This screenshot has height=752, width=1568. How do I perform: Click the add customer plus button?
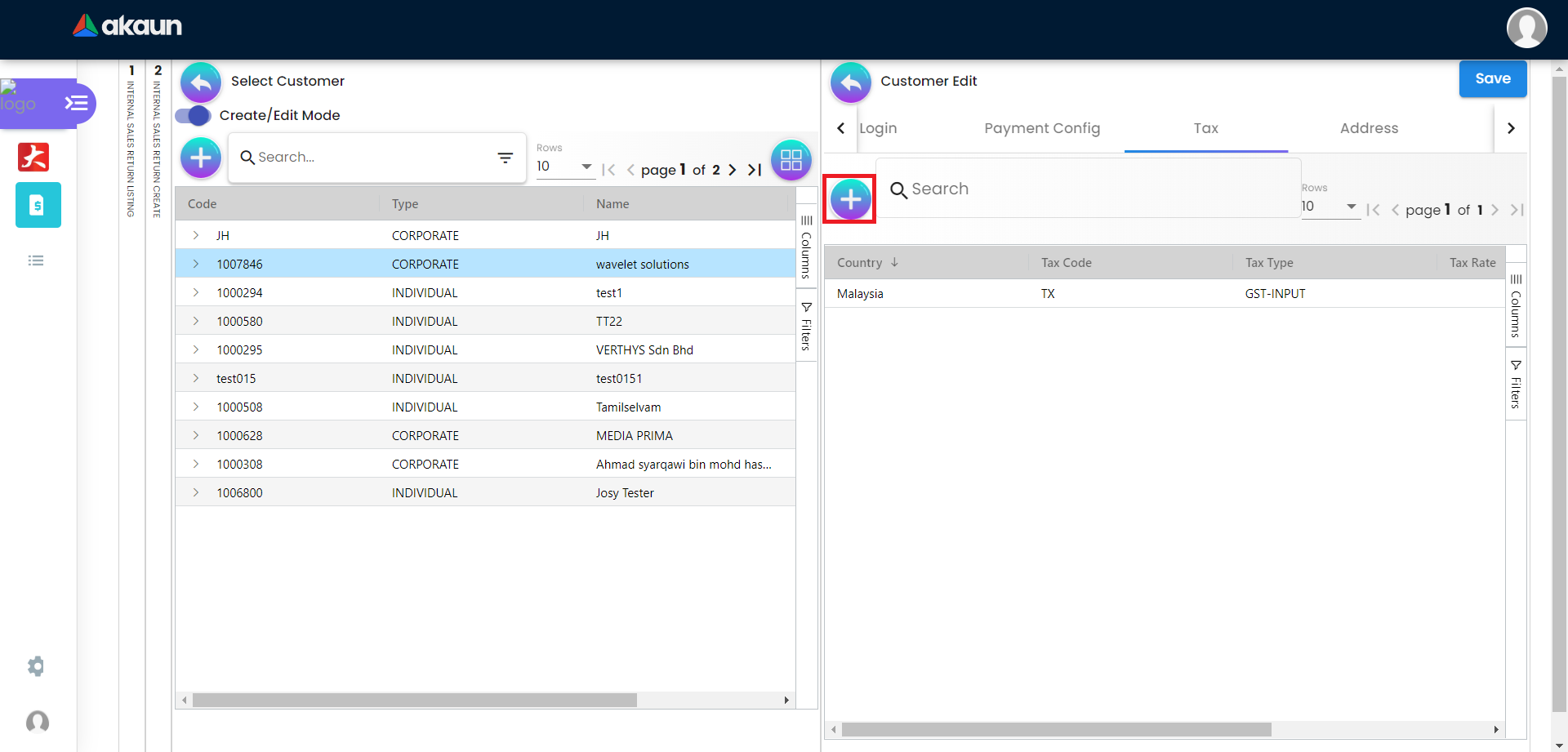(201, 158)
